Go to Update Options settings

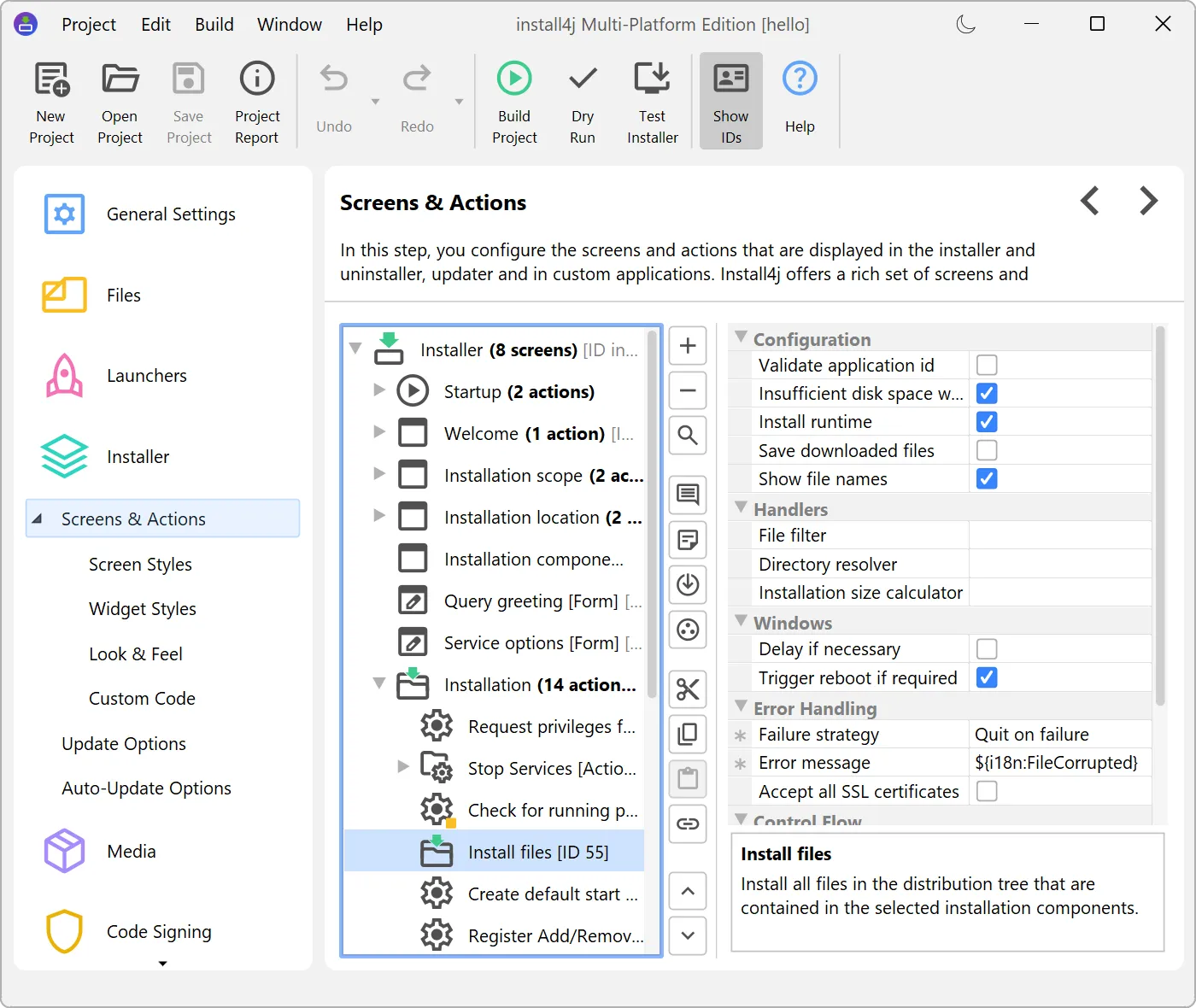click(x=124, y=743)
